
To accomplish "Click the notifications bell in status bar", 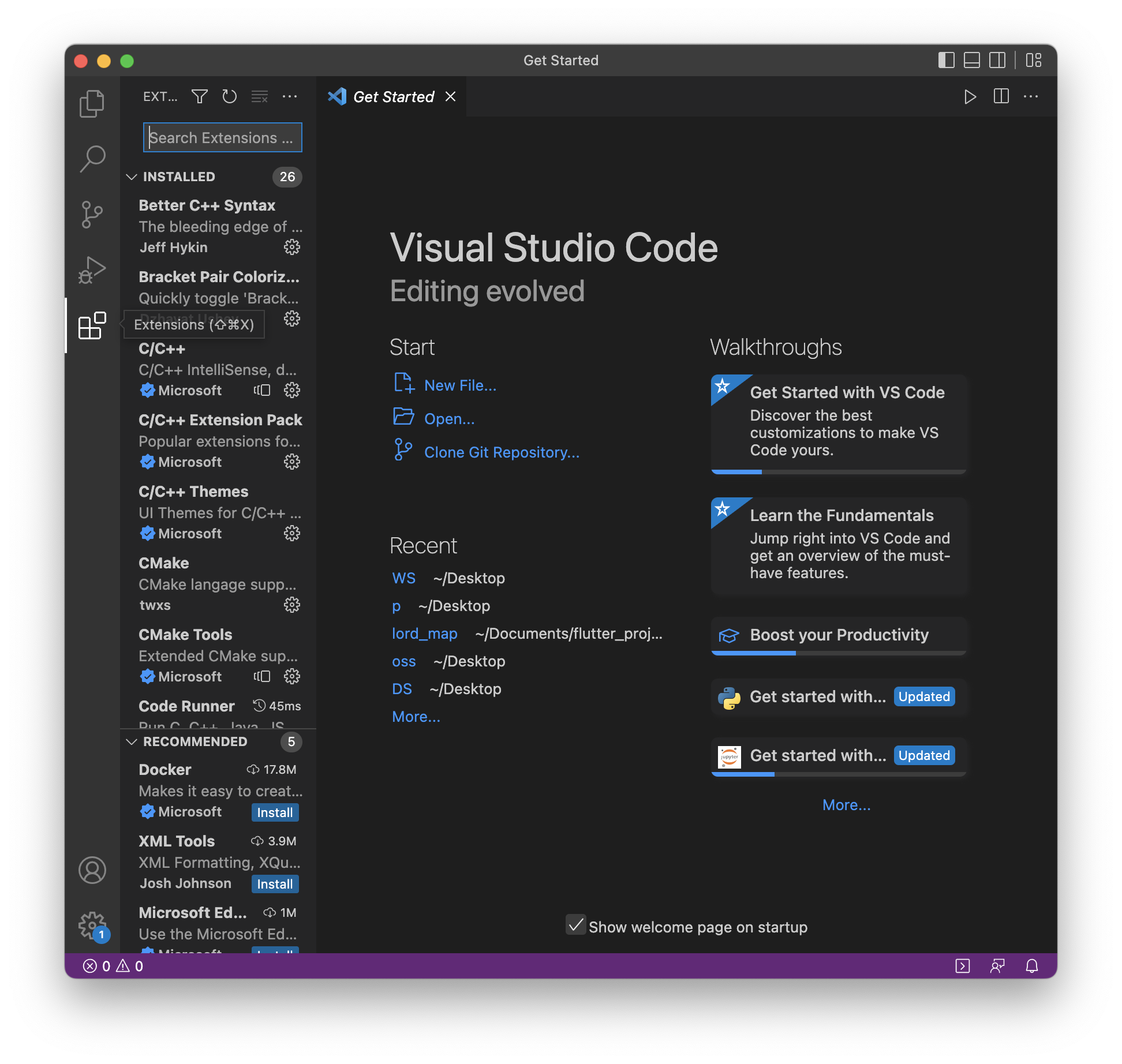I will point(1031,966).
